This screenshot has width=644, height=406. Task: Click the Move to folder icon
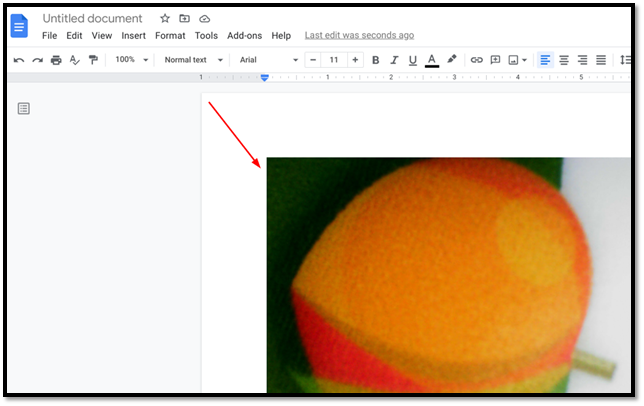pyautogui.click(x=184, y=18)
